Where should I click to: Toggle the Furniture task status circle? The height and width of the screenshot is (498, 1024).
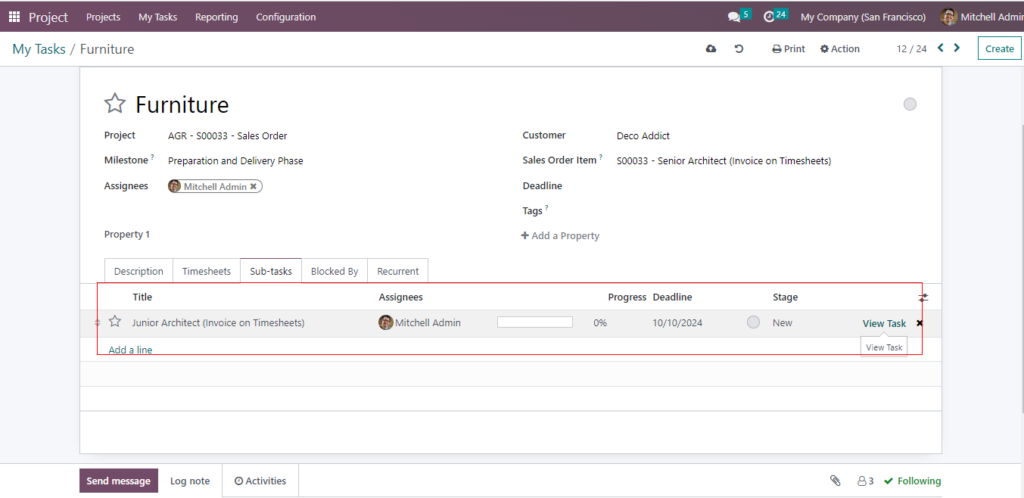click(909, 104)
